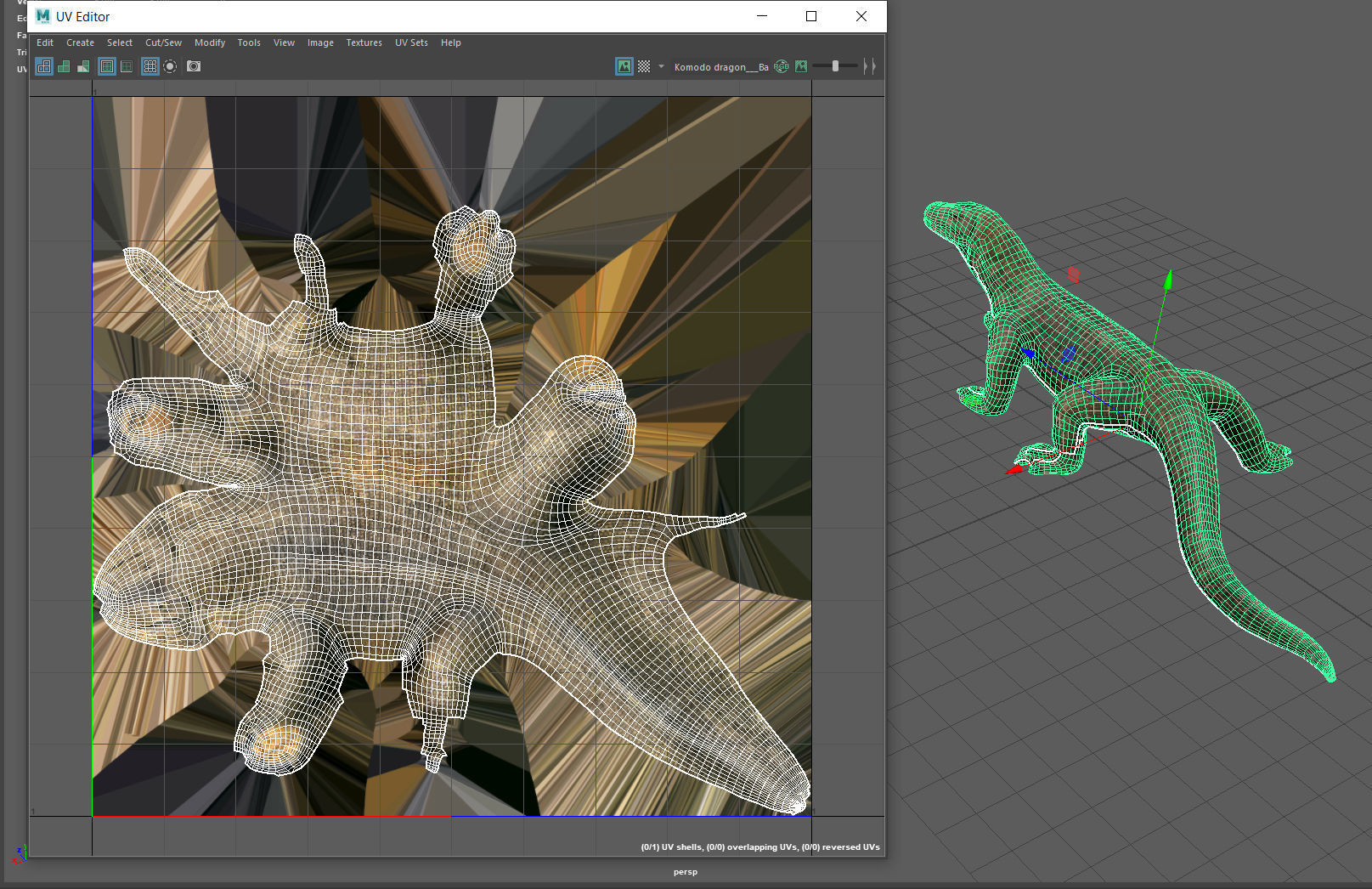
Task: Click the dim image icon
Action: tap(801, 66)
